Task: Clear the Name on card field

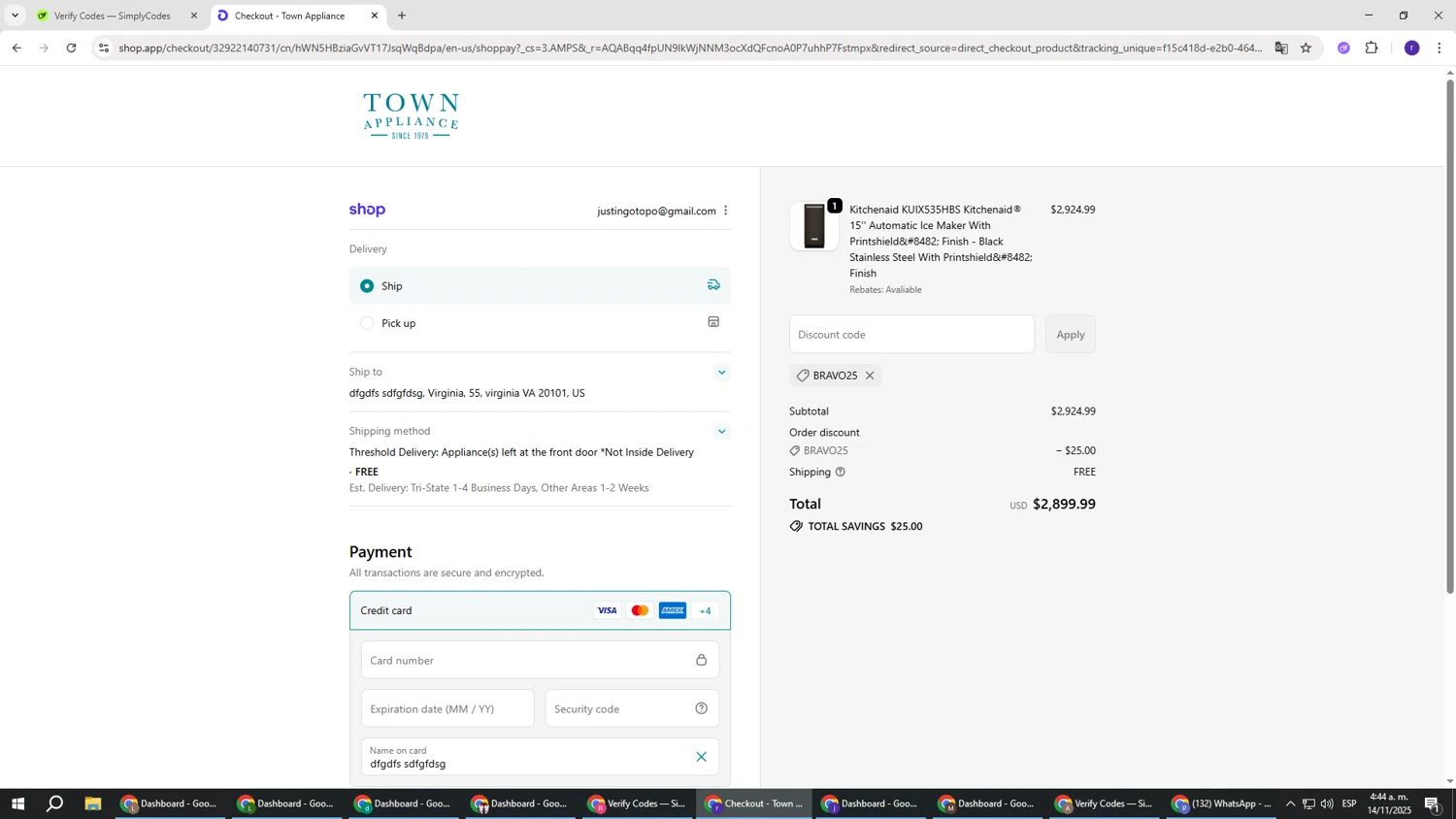Action: coord(701,757)
